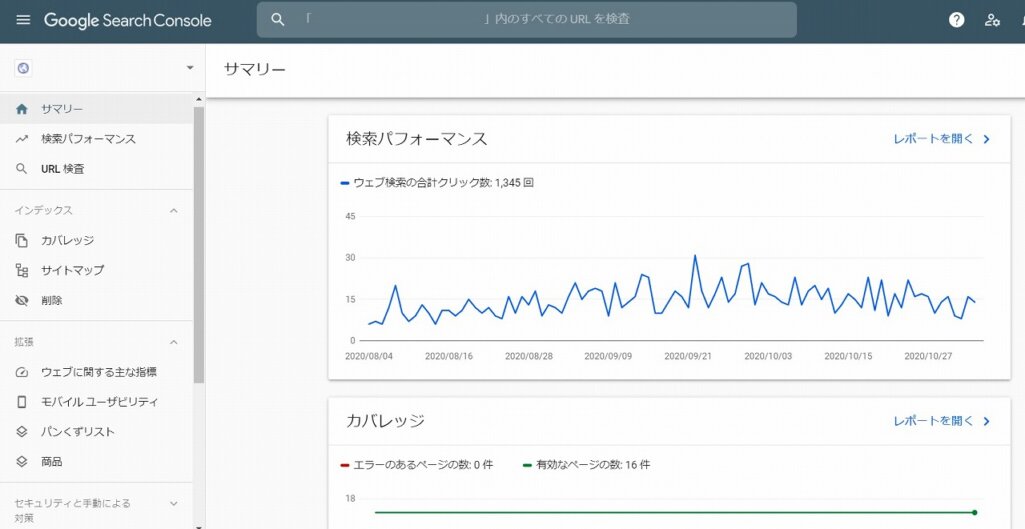Open the hamburger main menu
The width and height of the screenshot is (1025, 529).
click(x=23, y=20)
